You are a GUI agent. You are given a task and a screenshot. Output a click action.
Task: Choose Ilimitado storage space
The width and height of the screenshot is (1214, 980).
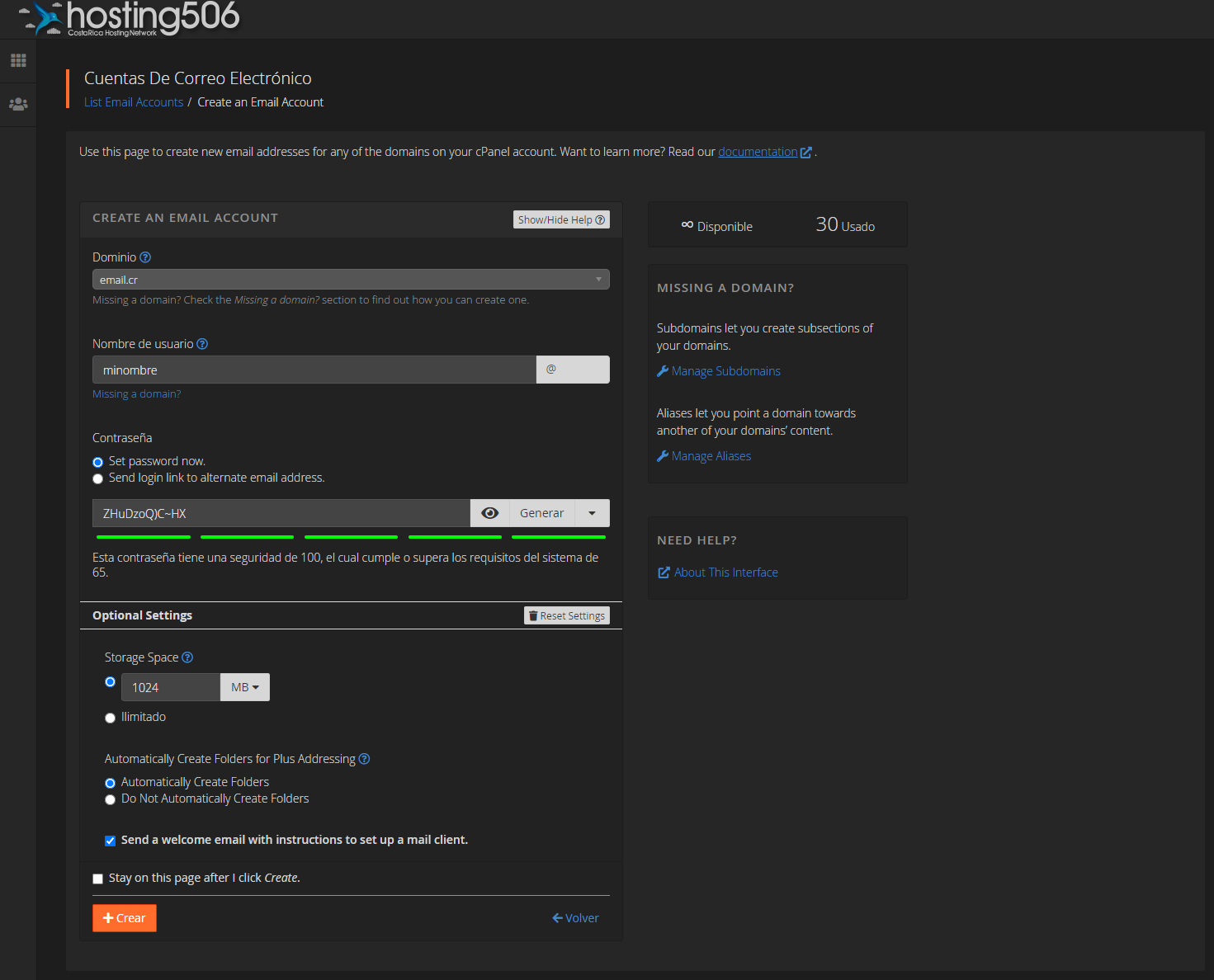point(110,718)
